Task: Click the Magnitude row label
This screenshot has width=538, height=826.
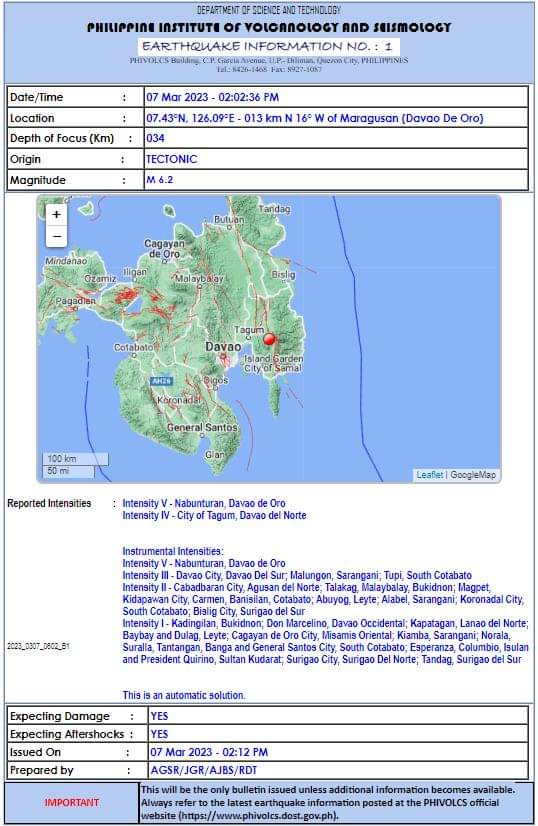Action: pos(37,180)
